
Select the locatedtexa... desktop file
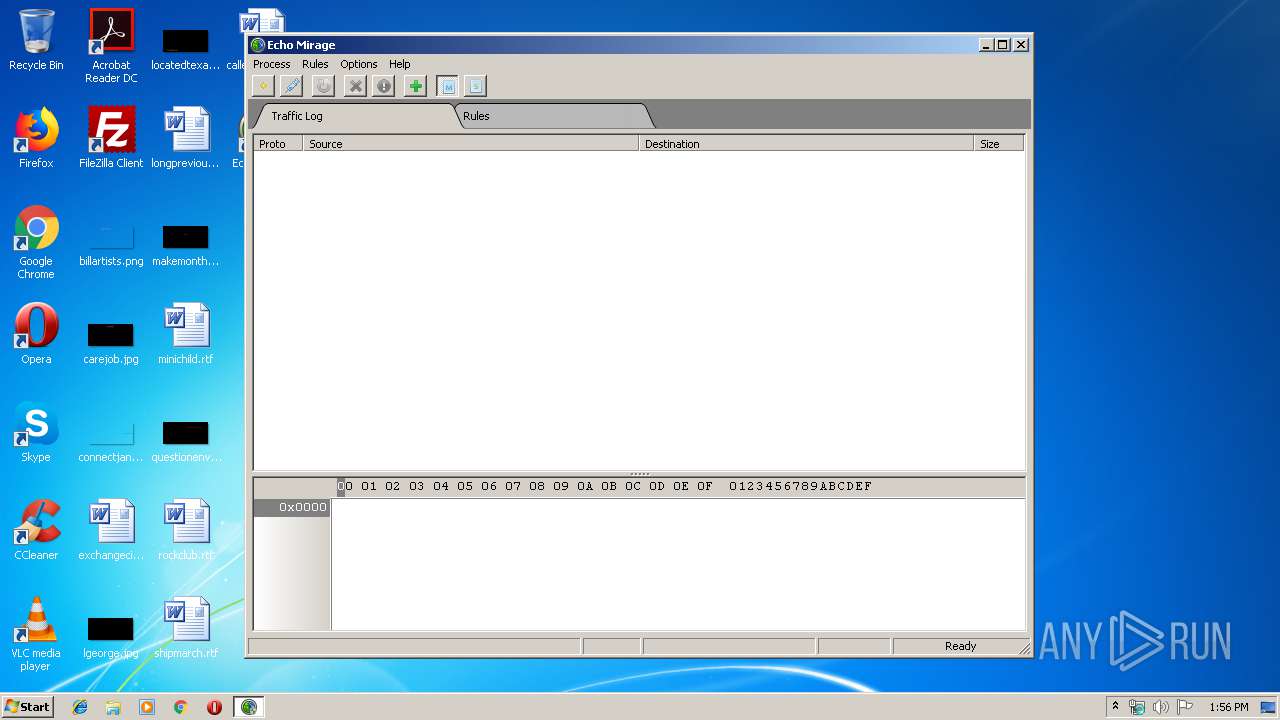tap(186, 47)
